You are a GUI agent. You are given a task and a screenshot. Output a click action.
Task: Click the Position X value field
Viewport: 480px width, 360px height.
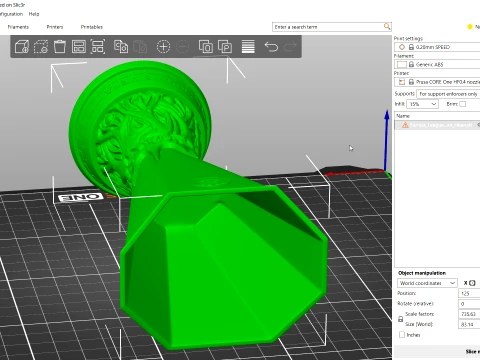click(x=469, y=293)
